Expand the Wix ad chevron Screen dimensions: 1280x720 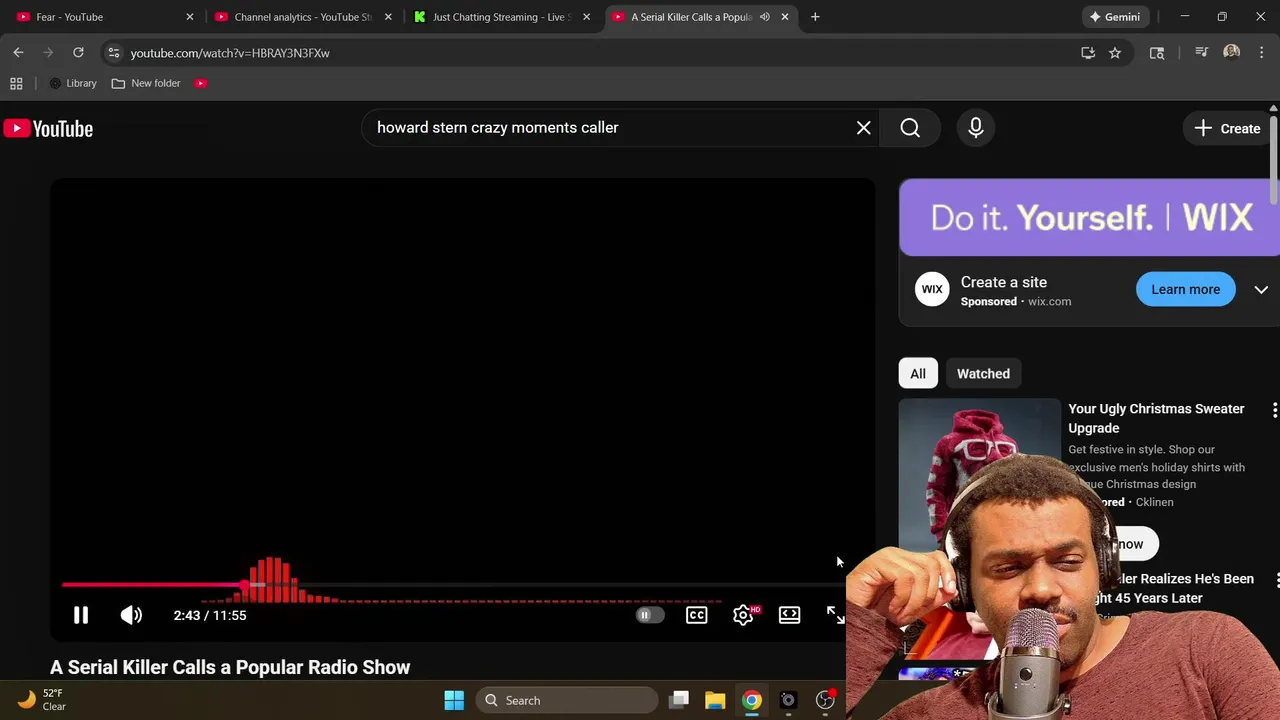[x=1261, y=290]
